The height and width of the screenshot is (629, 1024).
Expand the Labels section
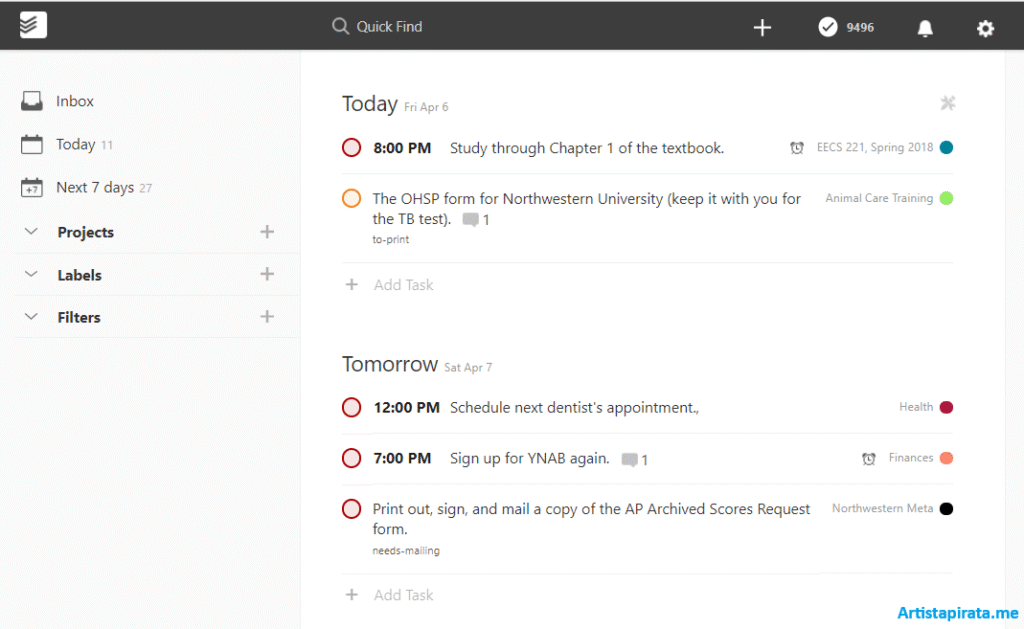point(29,274)
